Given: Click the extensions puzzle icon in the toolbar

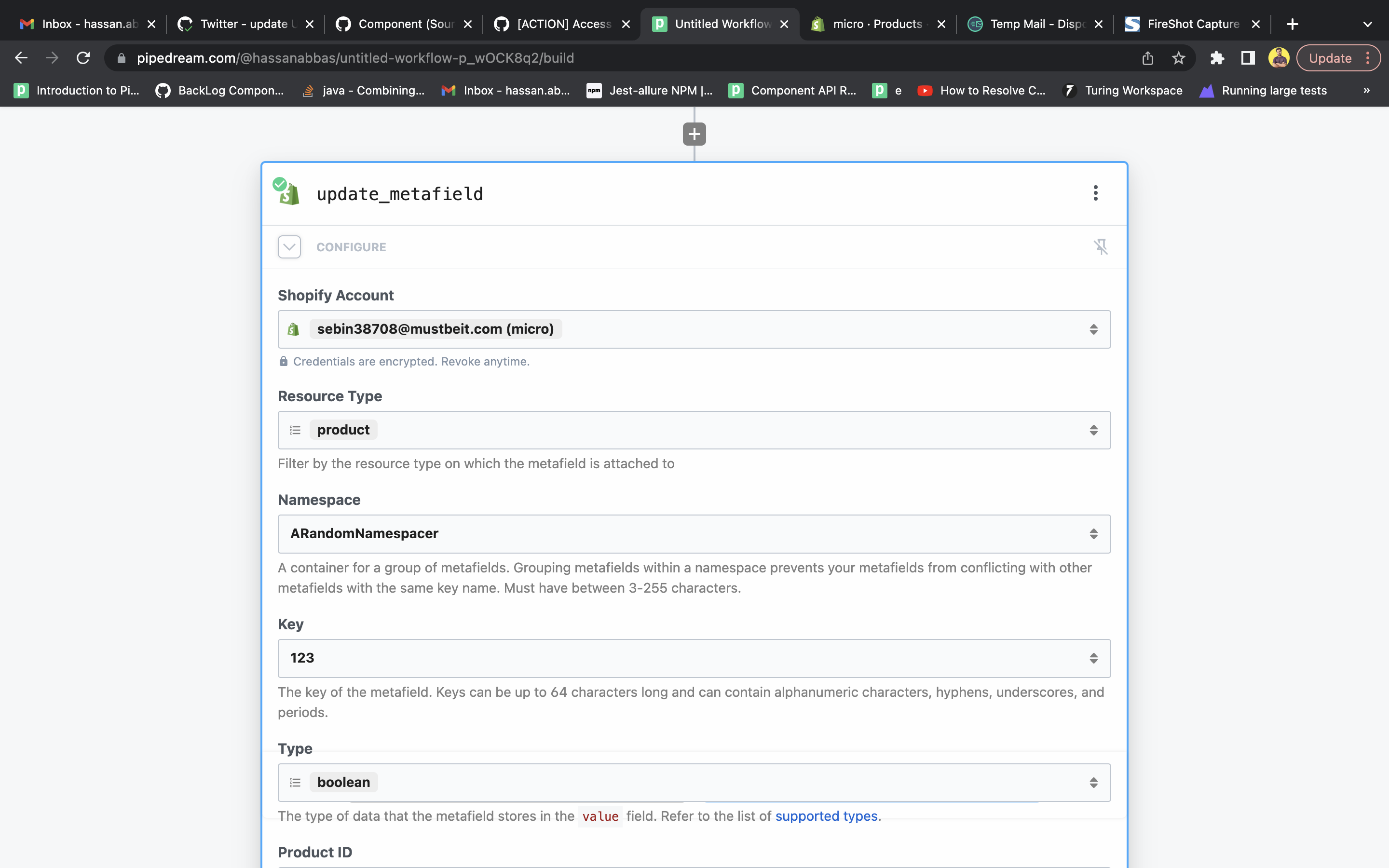Looking at the screenshot, I should (x=1217, y=57).
